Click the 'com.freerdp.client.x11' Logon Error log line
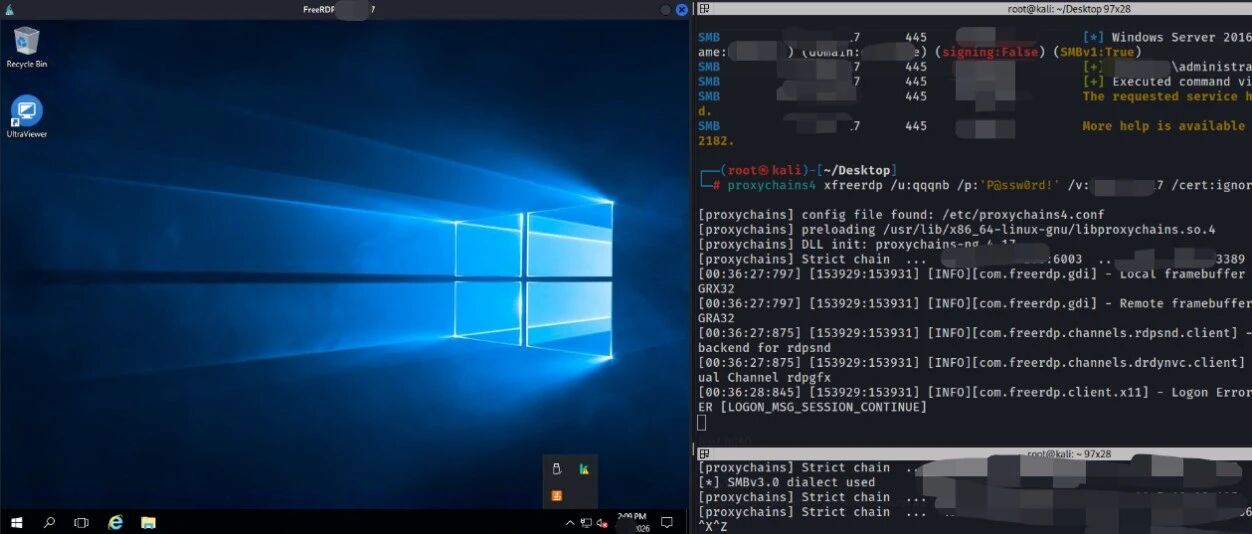 point(975,392)
